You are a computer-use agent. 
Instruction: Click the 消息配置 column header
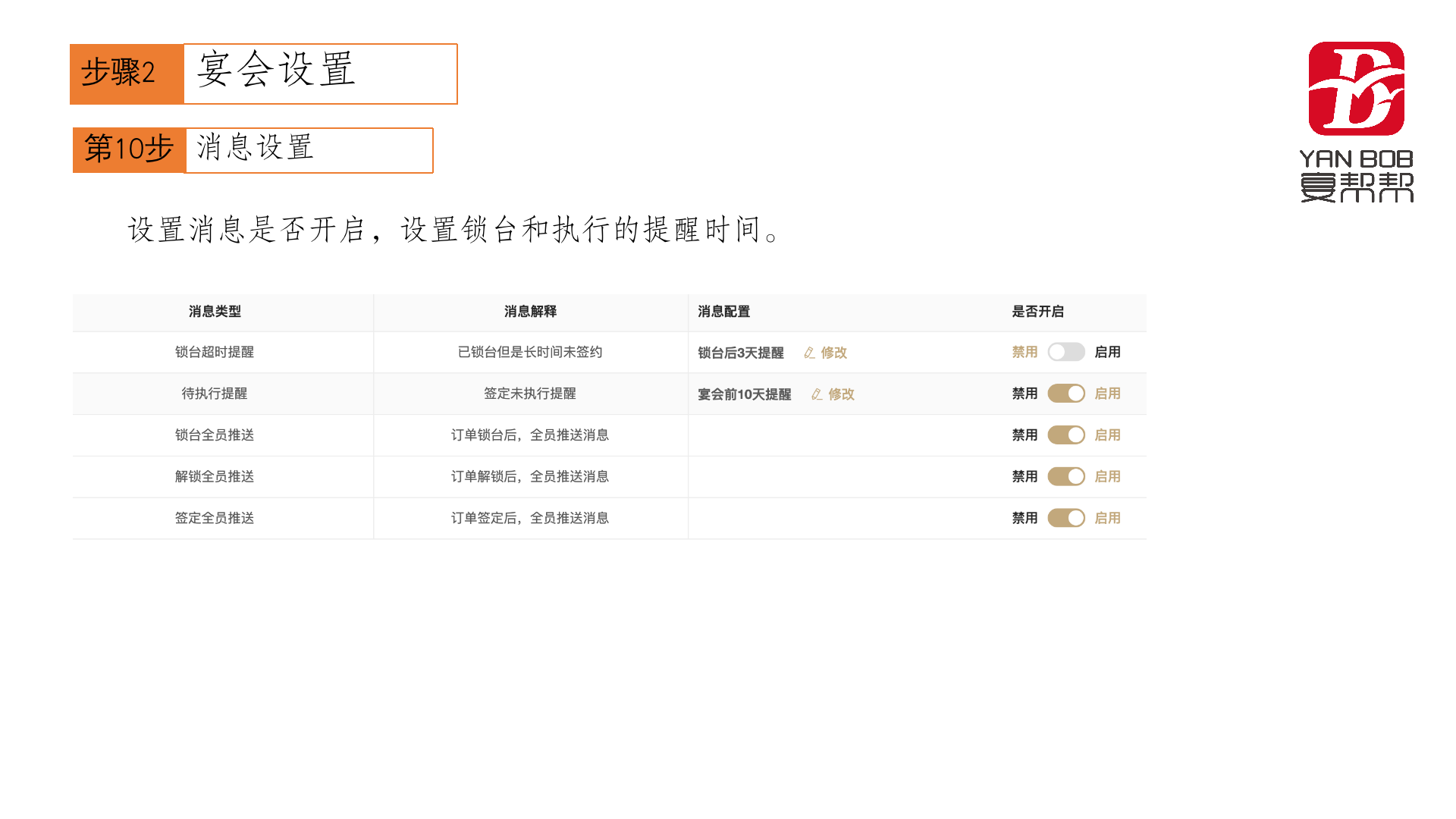coord(723,312)
